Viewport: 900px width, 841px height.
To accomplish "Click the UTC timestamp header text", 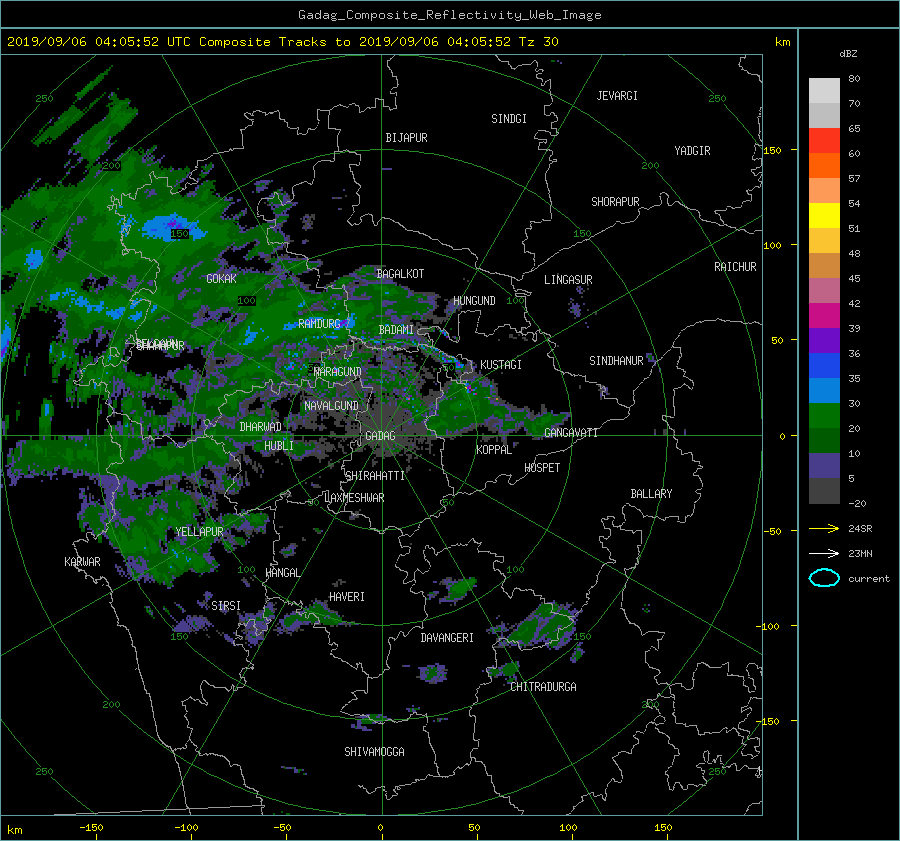I will (x=282, y=42).
